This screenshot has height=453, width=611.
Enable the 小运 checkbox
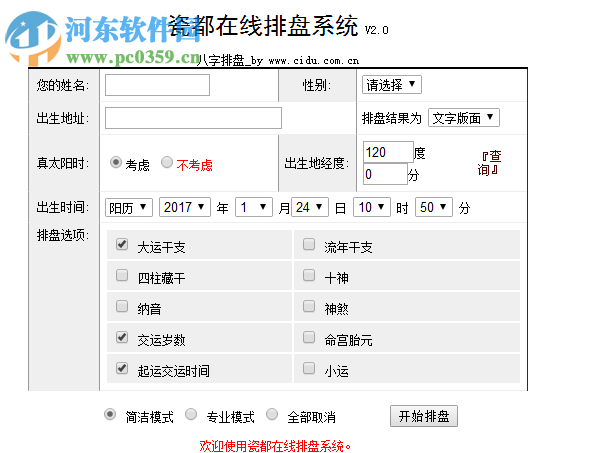click(309, 368)
